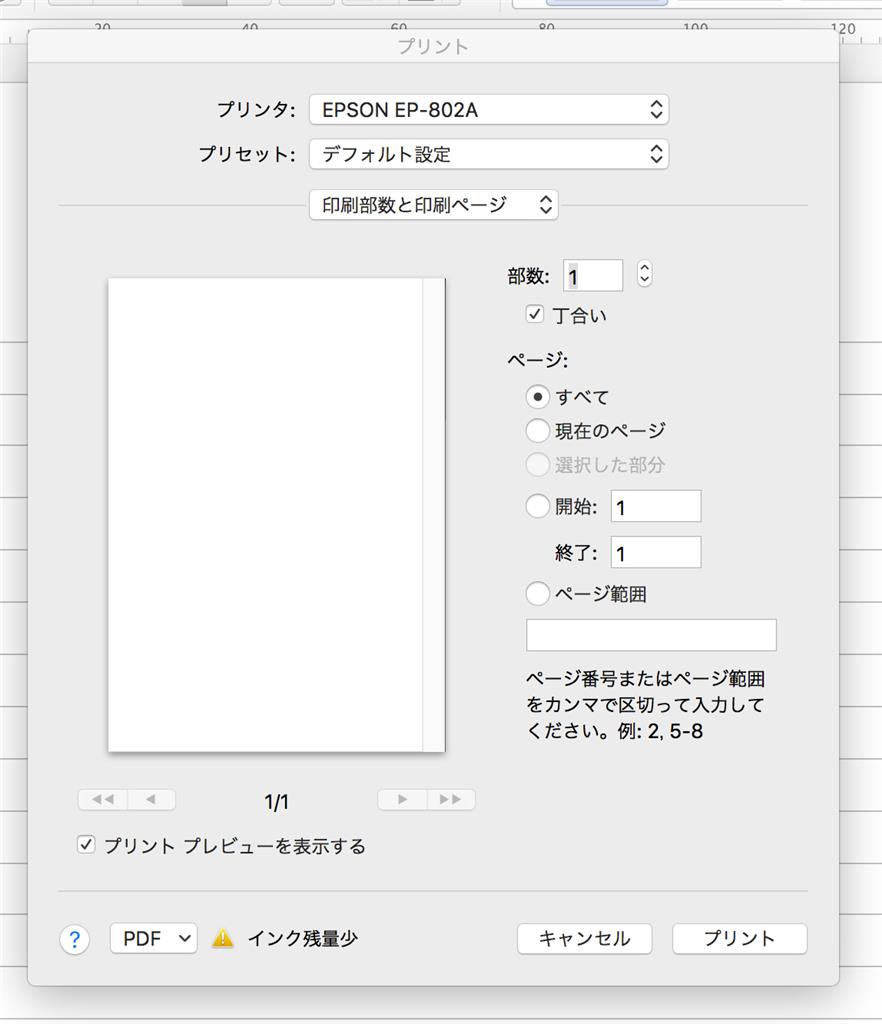Open the PDF dropdown menu
Screen dimensions: 882x1024
point(153,938)
